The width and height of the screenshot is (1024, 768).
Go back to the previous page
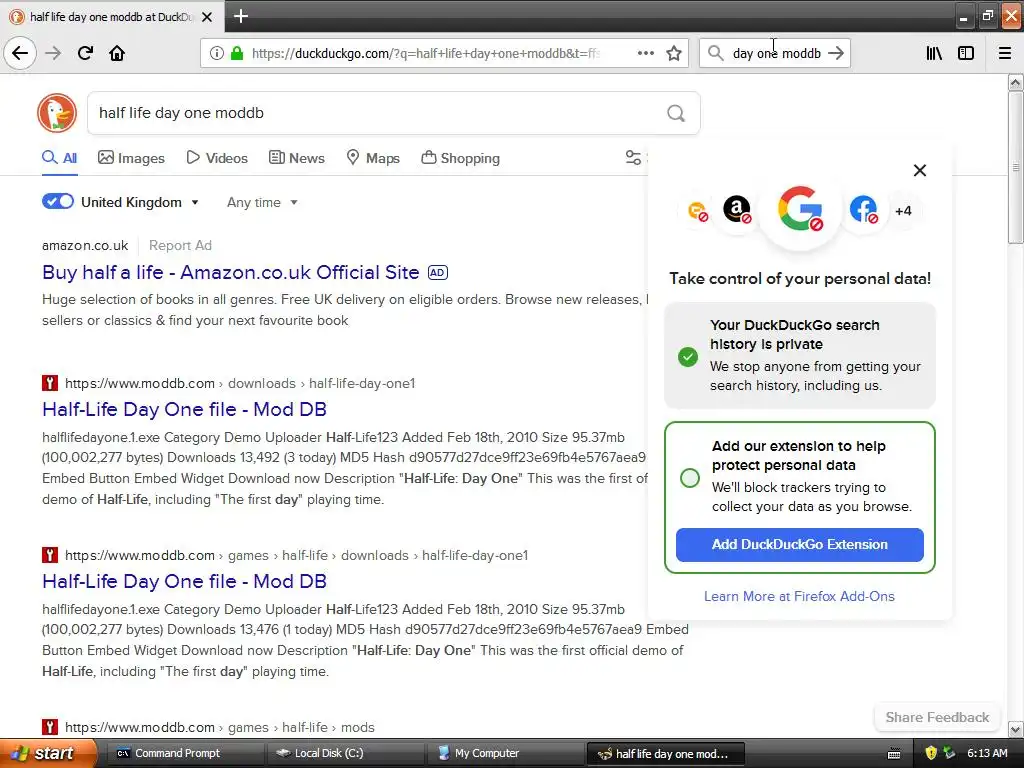click(x=20, y=53)
